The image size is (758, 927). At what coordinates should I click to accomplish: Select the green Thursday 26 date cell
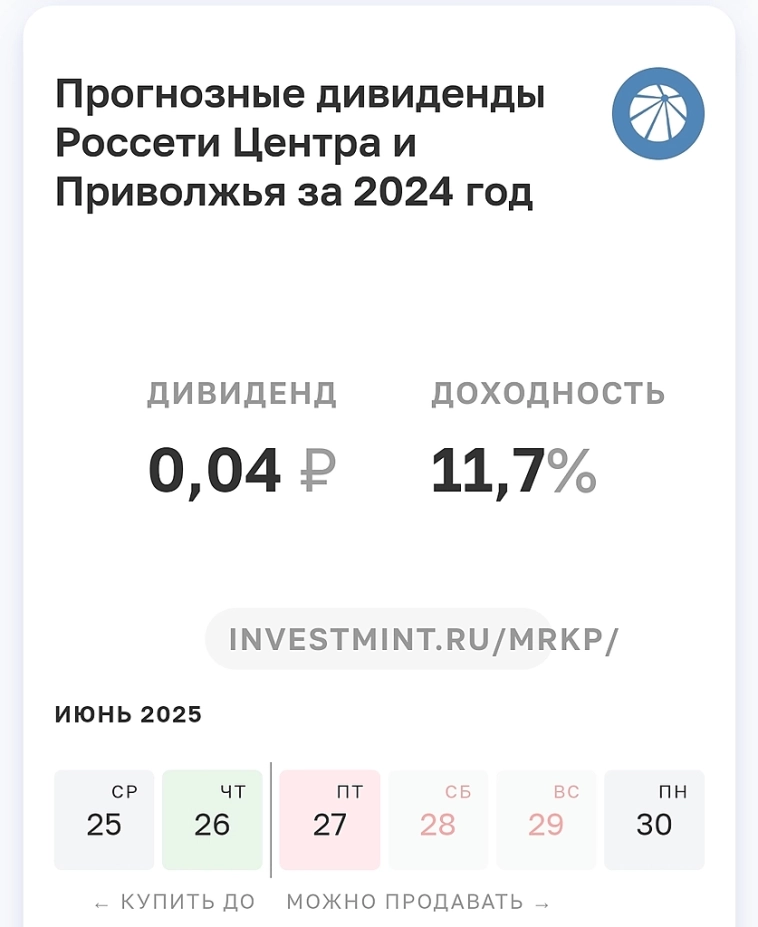coord(212,819)
